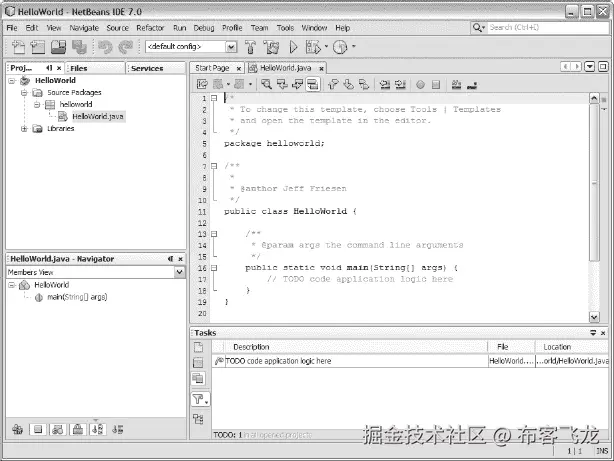Select main(String[] args) in Navigator
The width and height of the screenshot is (614, 461).
point(77,297)
